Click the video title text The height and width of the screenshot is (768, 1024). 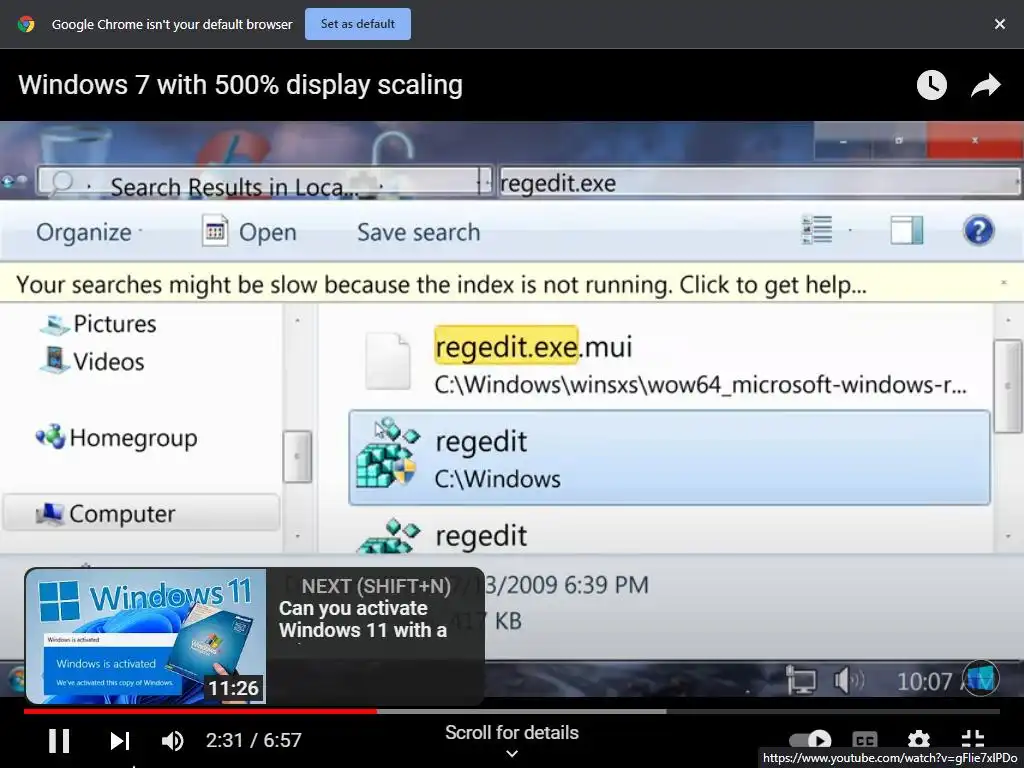click(240, 85)
